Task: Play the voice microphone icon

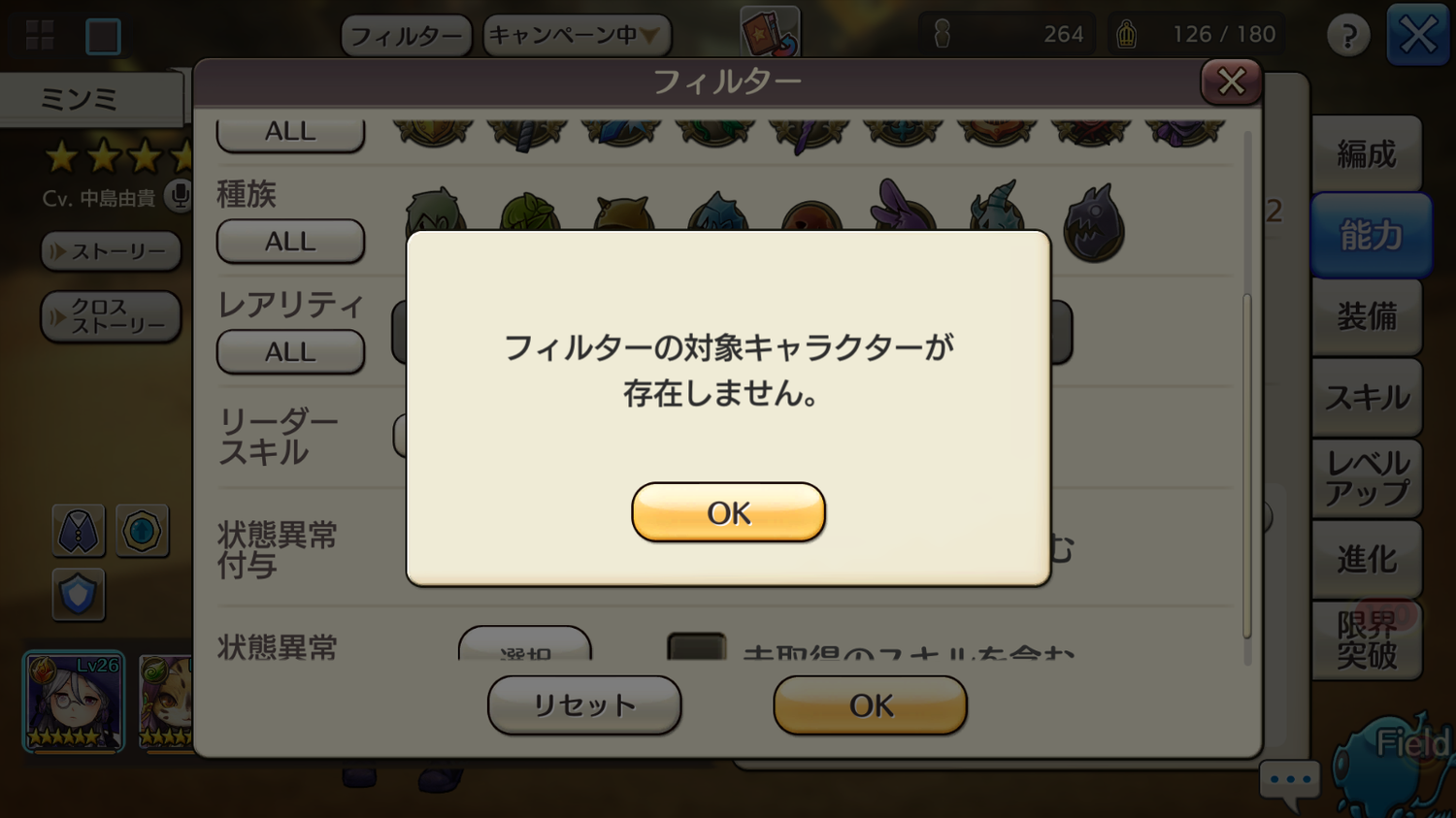Action: (179, 197)
